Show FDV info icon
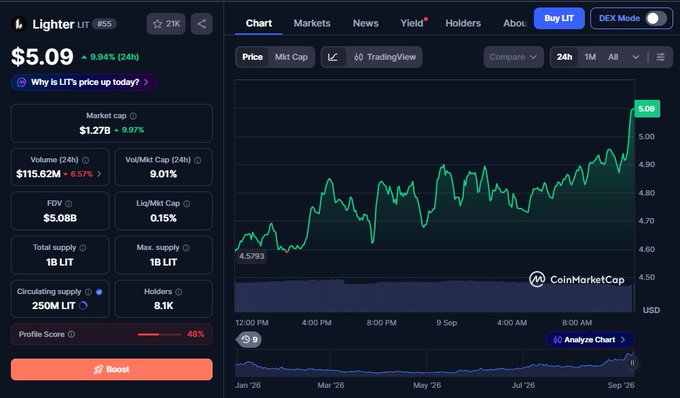This screenshot has height=398, width=680. pyautogui.click(x=69, y=204)
